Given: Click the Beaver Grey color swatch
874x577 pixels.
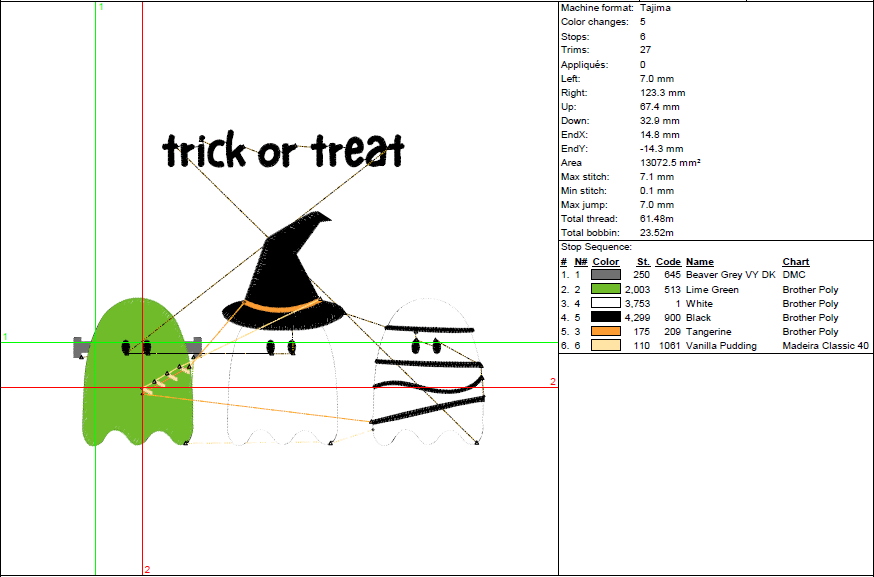Looking at the screenshot, I should [606, 274].
